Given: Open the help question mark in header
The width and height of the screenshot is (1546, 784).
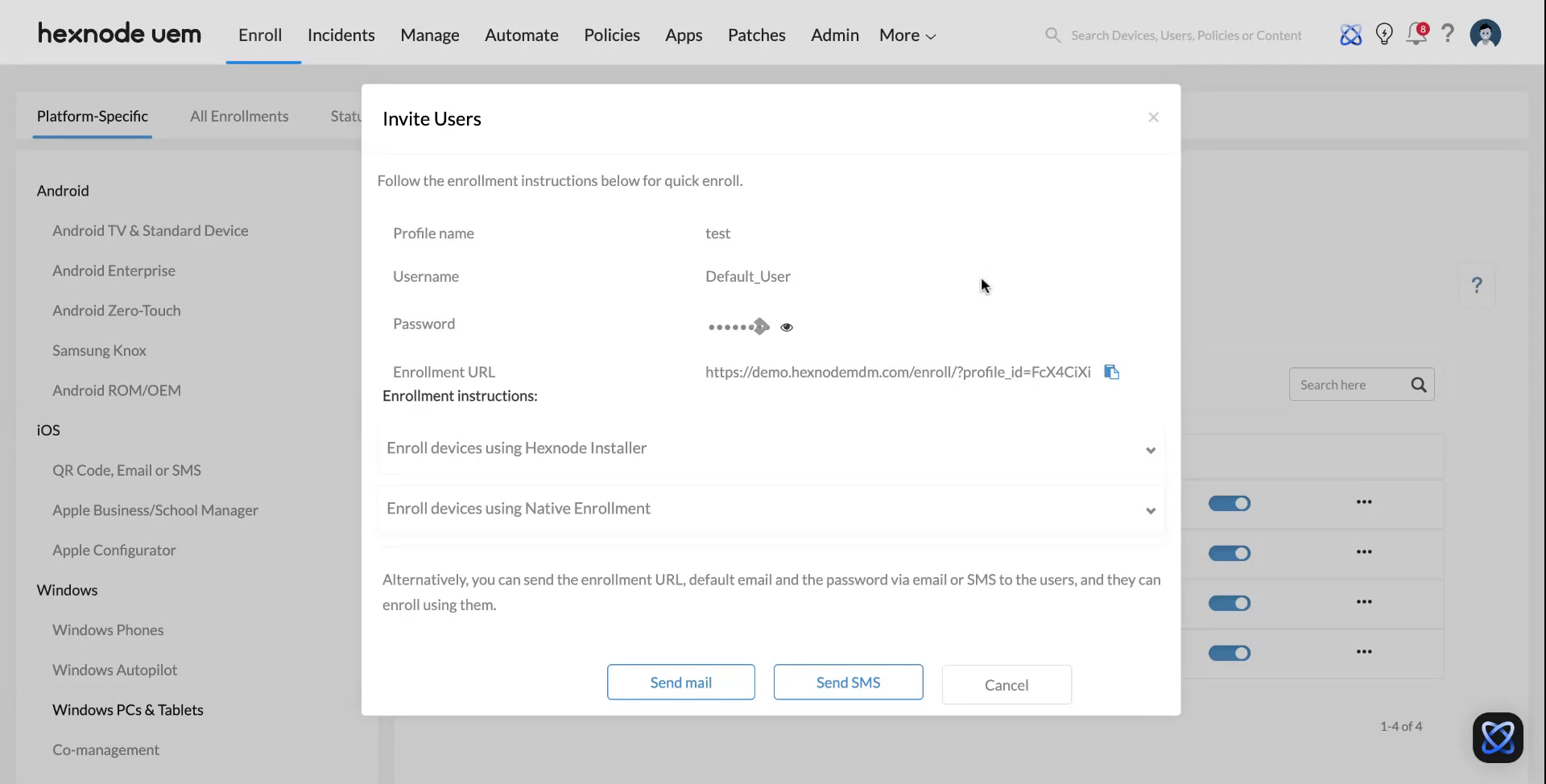Looking at the screenshot, I should pyautogui.click(x=1448, y=34).
